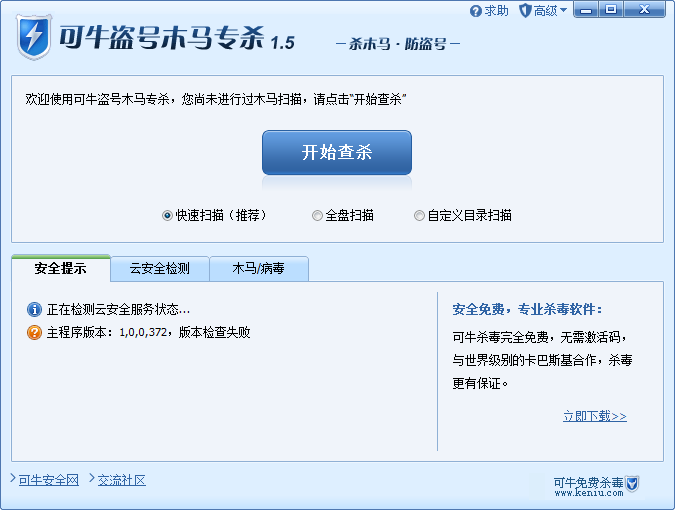Image resolution: width=675 pixels, height=510 pixels.
Task: Click the 求助 help question mark icon
Action: [475, 11]
